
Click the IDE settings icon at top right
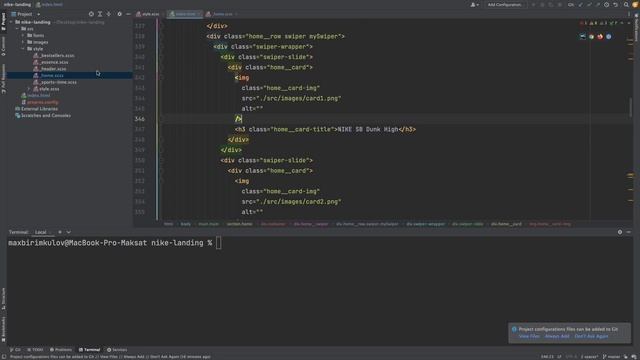(x=635, y=5)
